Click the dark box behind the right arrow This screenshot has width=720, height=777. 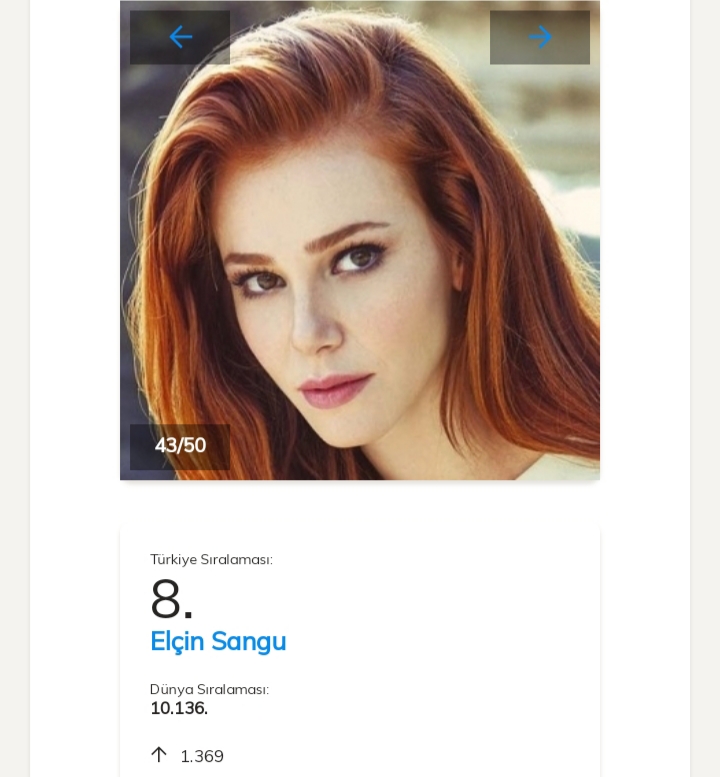(503, 52)
